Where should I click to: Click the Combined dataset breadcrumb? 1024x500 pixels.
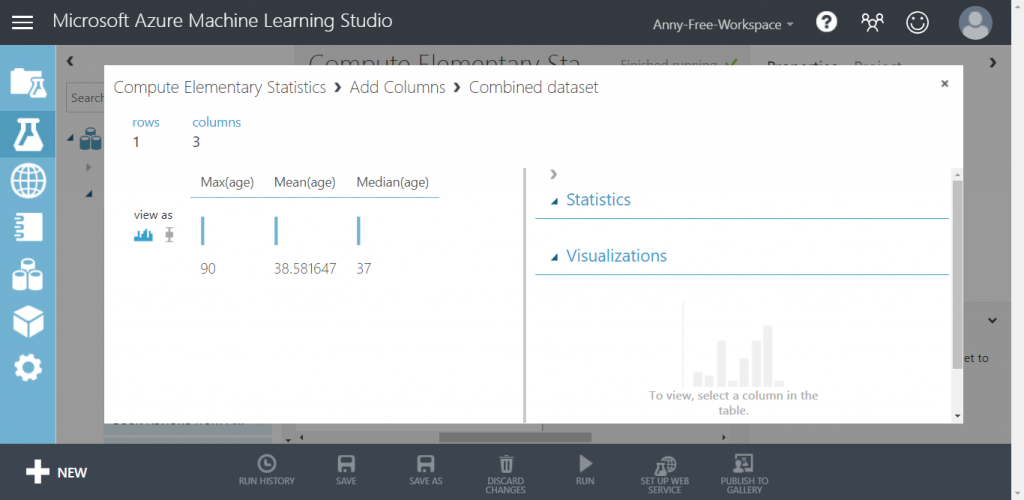pos(534,87)
